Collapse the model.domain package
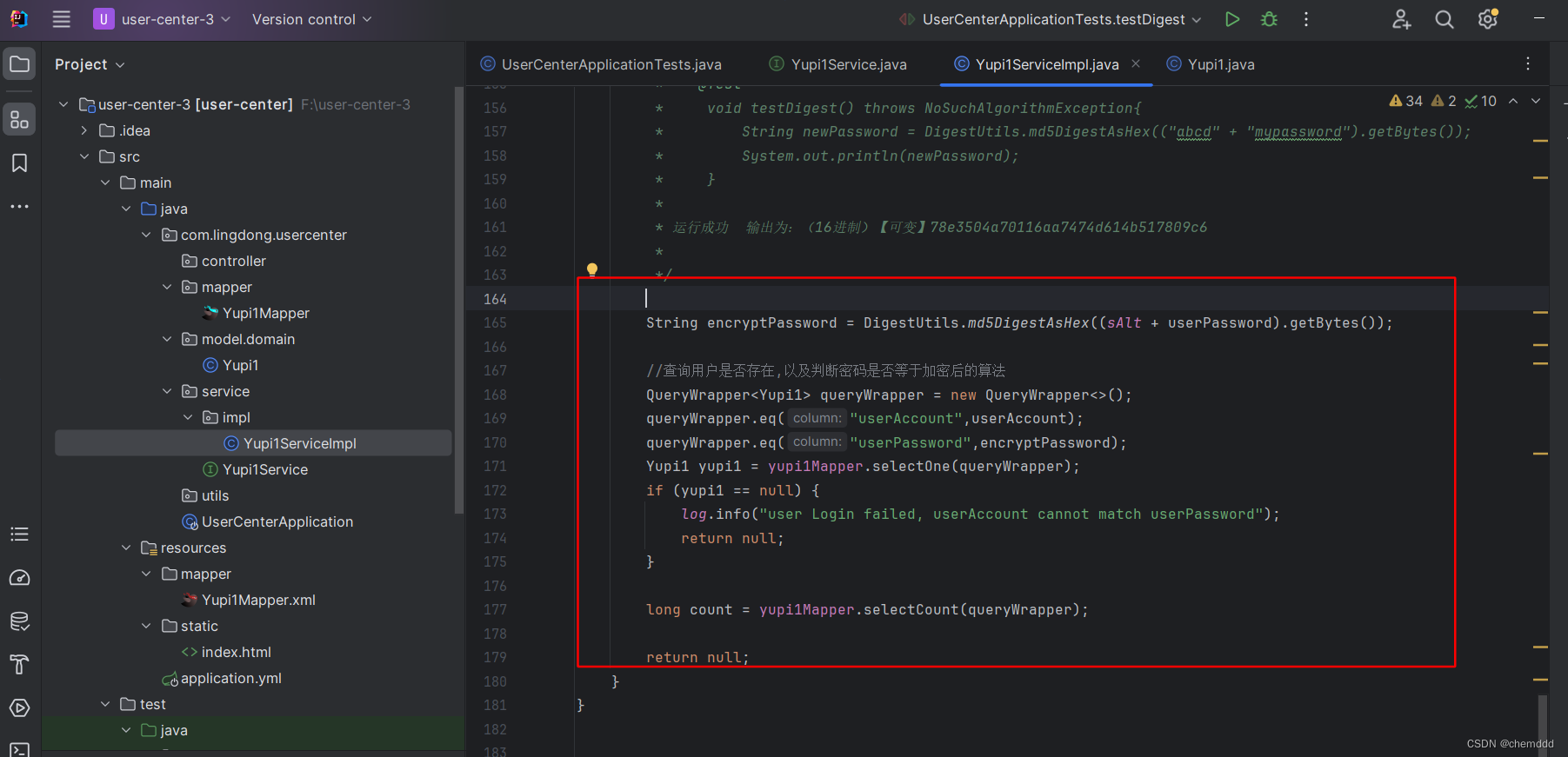This screenshot has height=757, width=1568. pos(167,339)
